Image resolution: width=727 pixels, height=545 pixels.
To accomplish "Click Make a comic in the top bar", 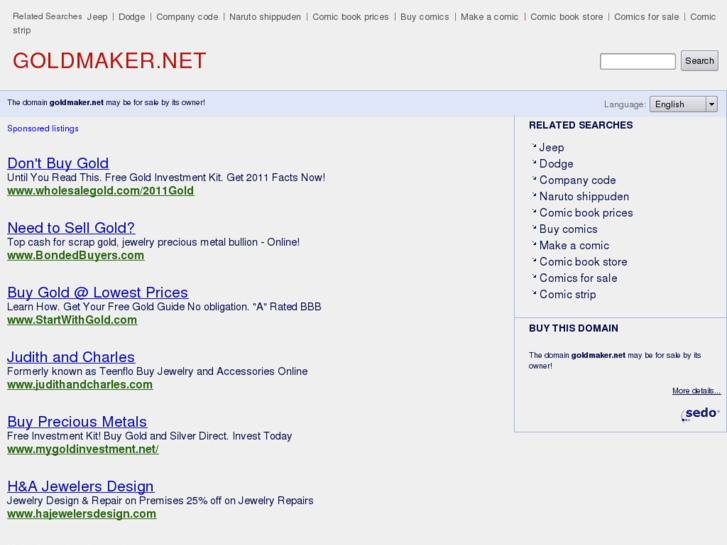I will (x=489, y=17).
